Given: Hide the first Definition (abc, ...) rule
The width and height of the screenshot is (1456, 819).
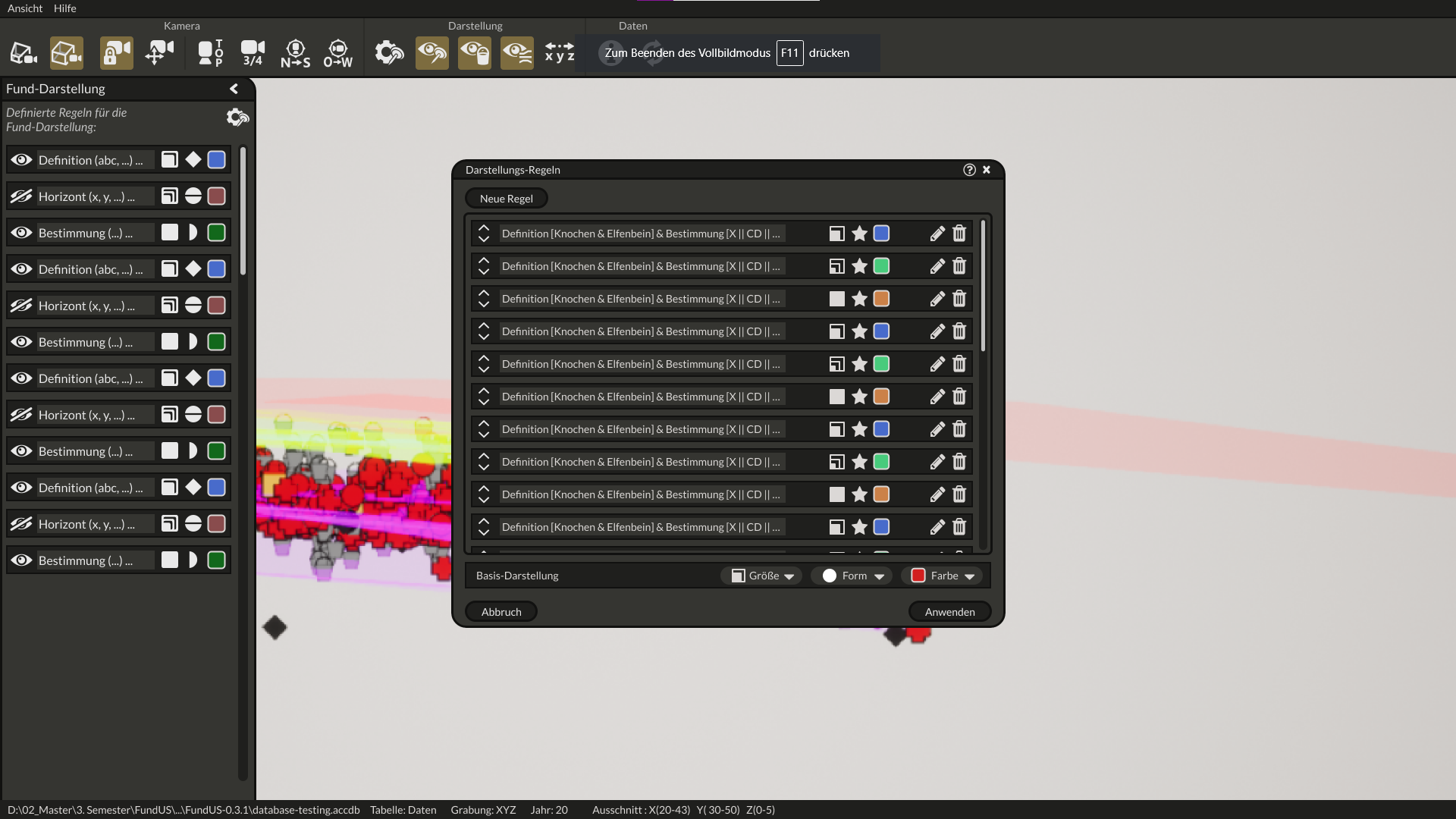Looking at the screenshot, I should click(21, 160).
